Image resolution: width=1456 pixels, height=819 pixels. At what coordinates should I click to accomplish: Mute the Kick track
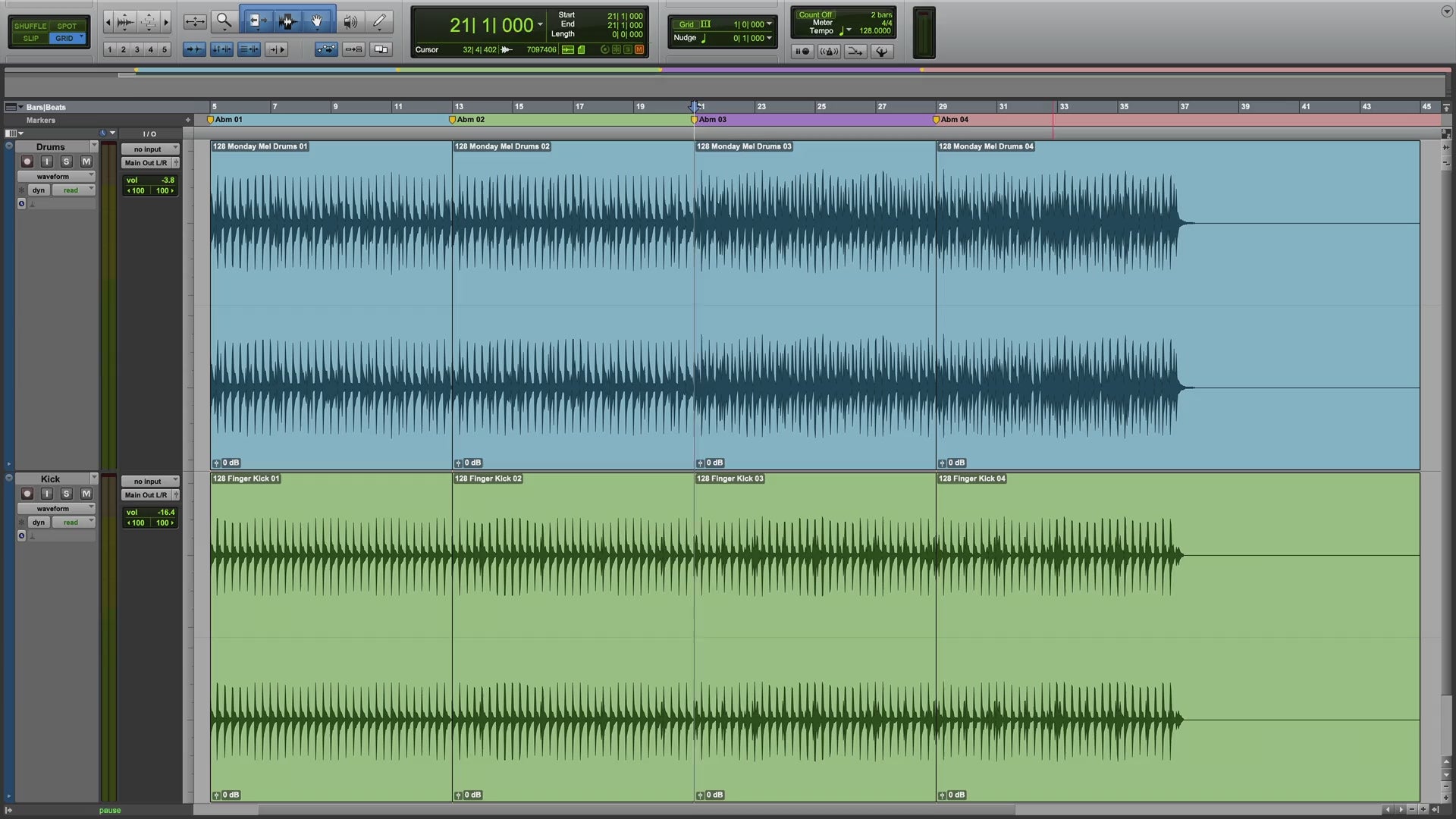(86, 494)
